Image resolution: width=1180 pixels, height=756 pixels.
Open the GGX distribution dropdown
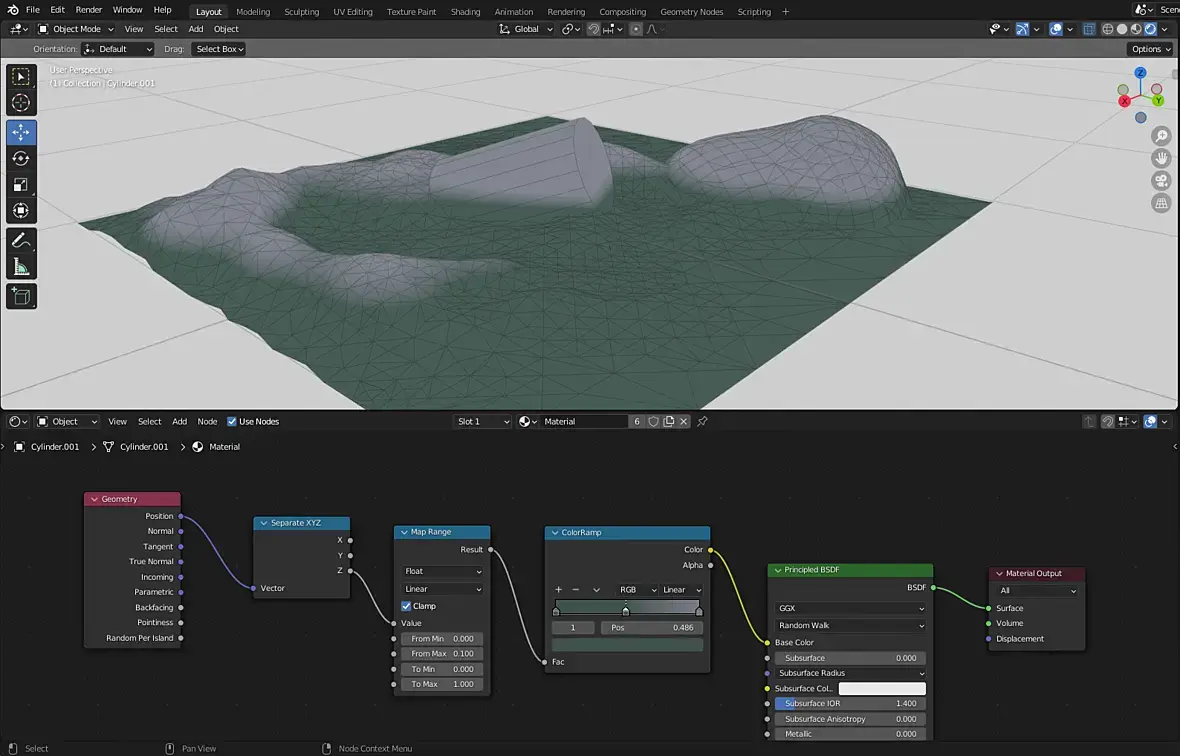850,608
